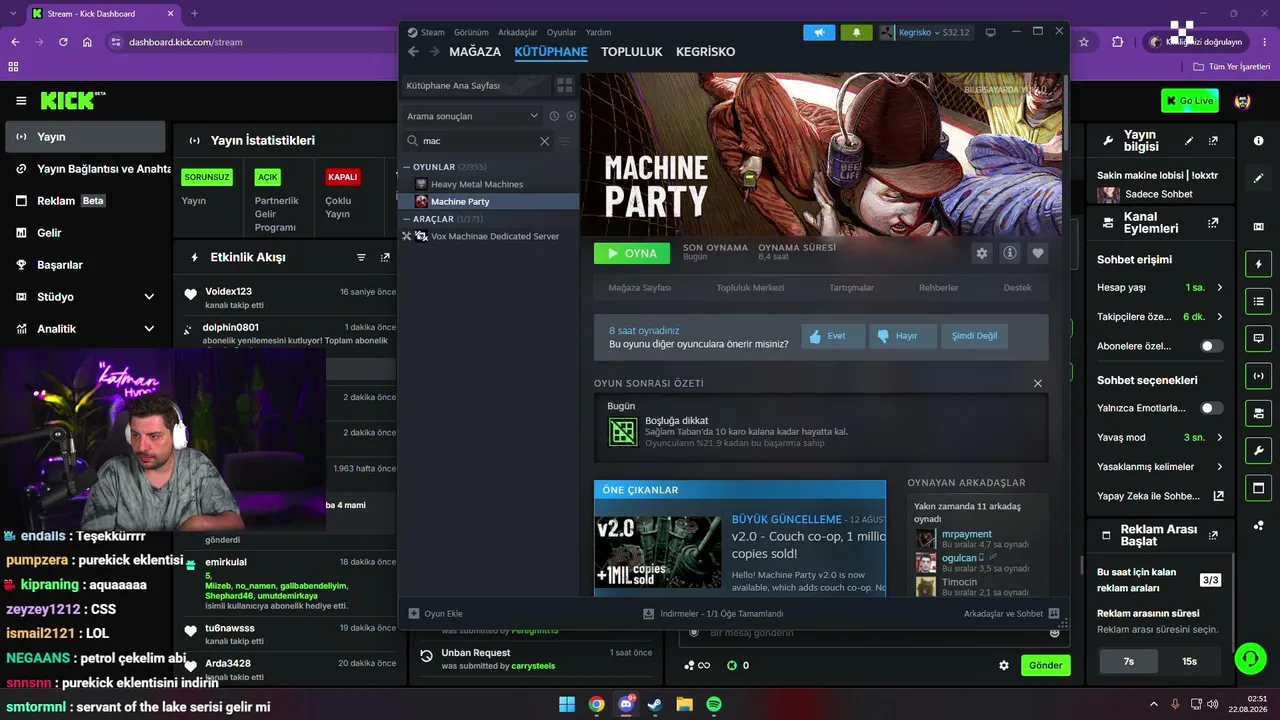
Task: Clear the 'mac' library search
Action: (x=544, y=141)
